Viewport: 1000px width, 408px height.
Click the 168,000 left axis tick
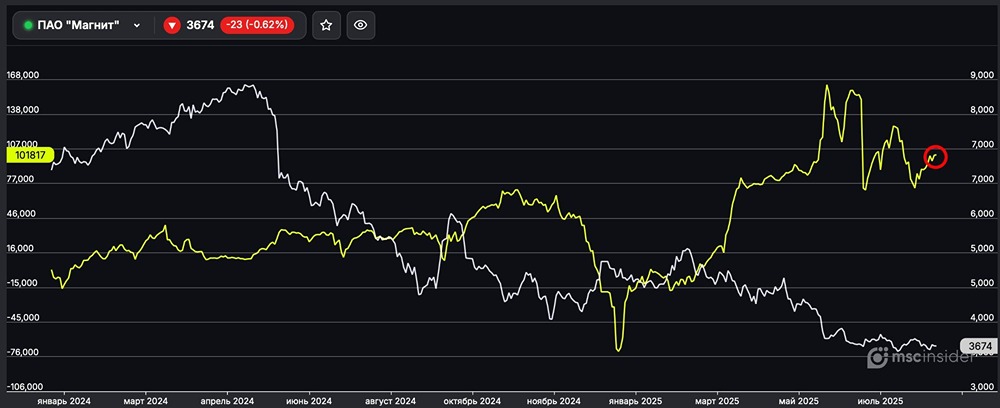[x=22, y=76]
